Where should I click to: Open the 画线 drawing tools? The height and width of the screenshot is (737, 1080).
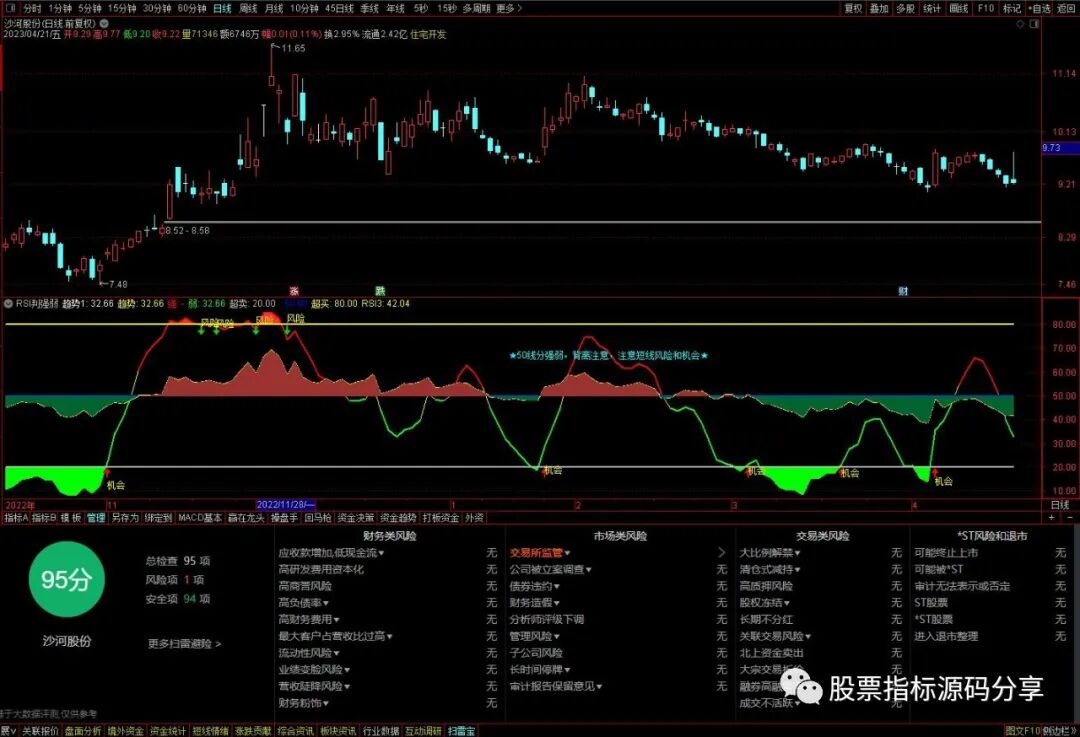coord(959,8)
